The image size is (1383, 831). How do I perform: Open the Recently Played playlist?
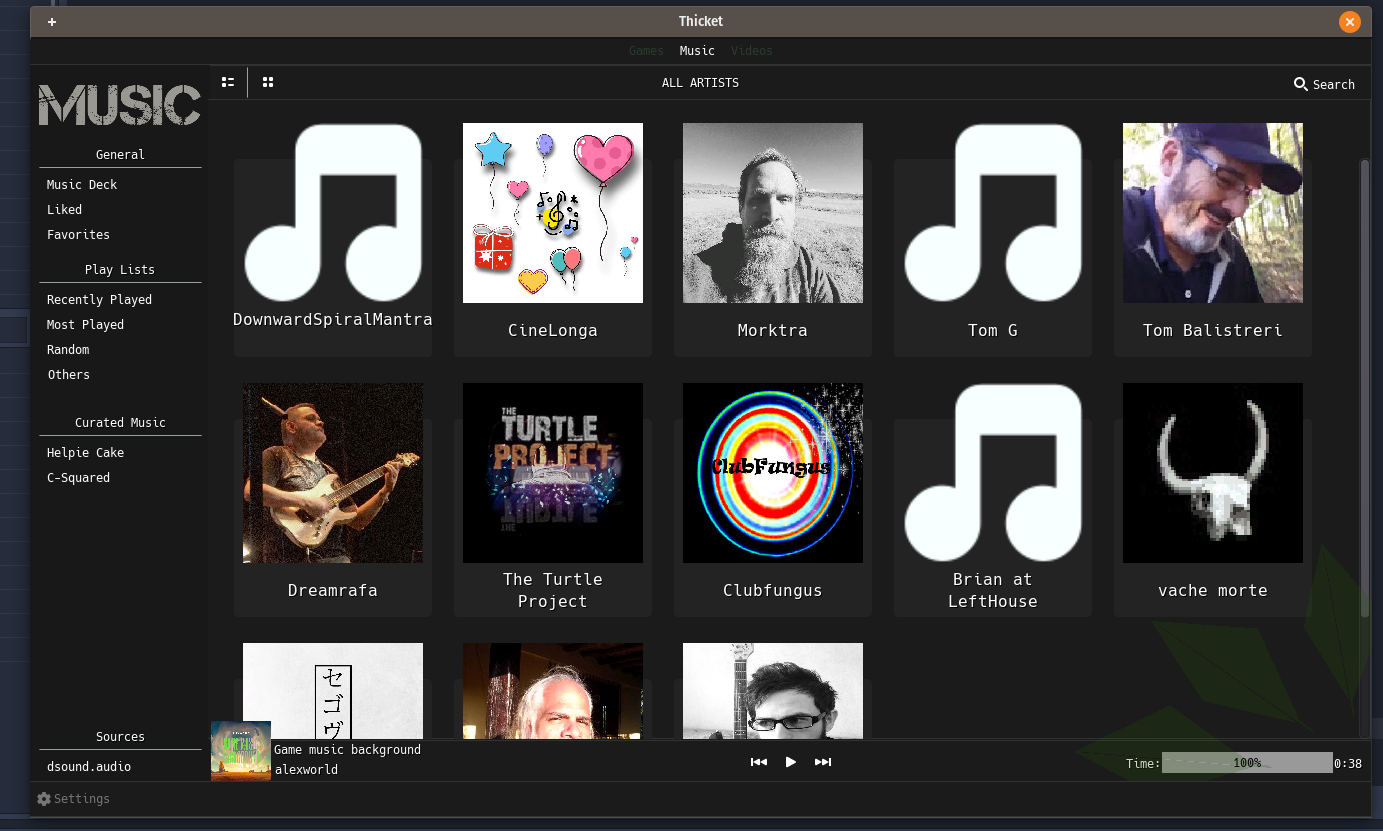pyautogui.click(x=99, y=300)
